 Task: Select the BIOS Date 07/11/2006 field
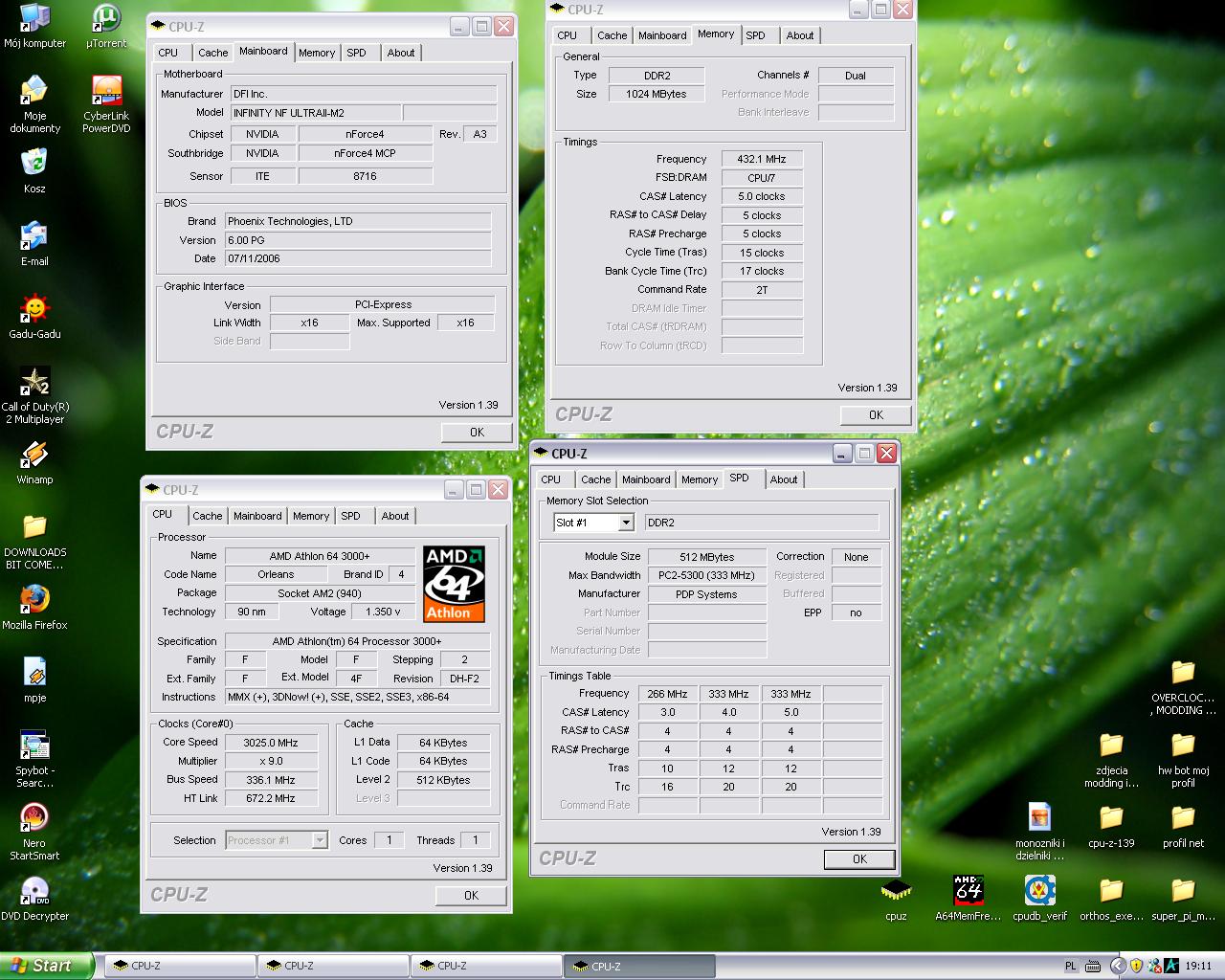pyautogui.click(x=358, y=258)
